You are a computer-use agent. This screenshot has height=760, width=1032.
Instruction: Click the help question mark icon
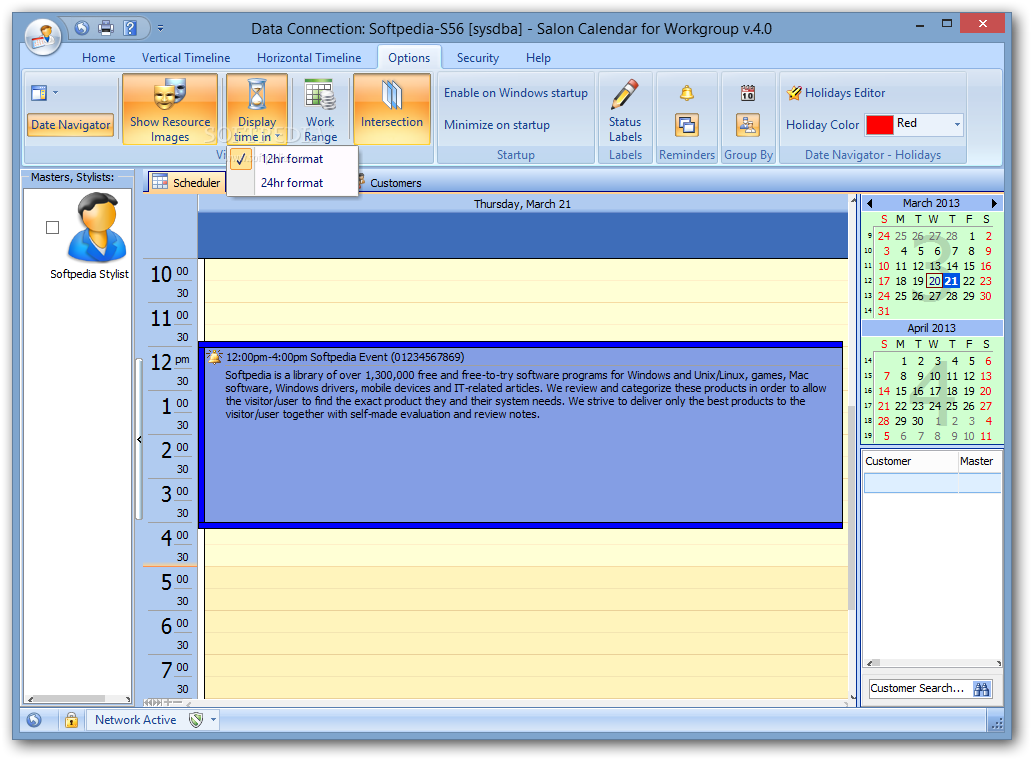click(x=130, y=28)
